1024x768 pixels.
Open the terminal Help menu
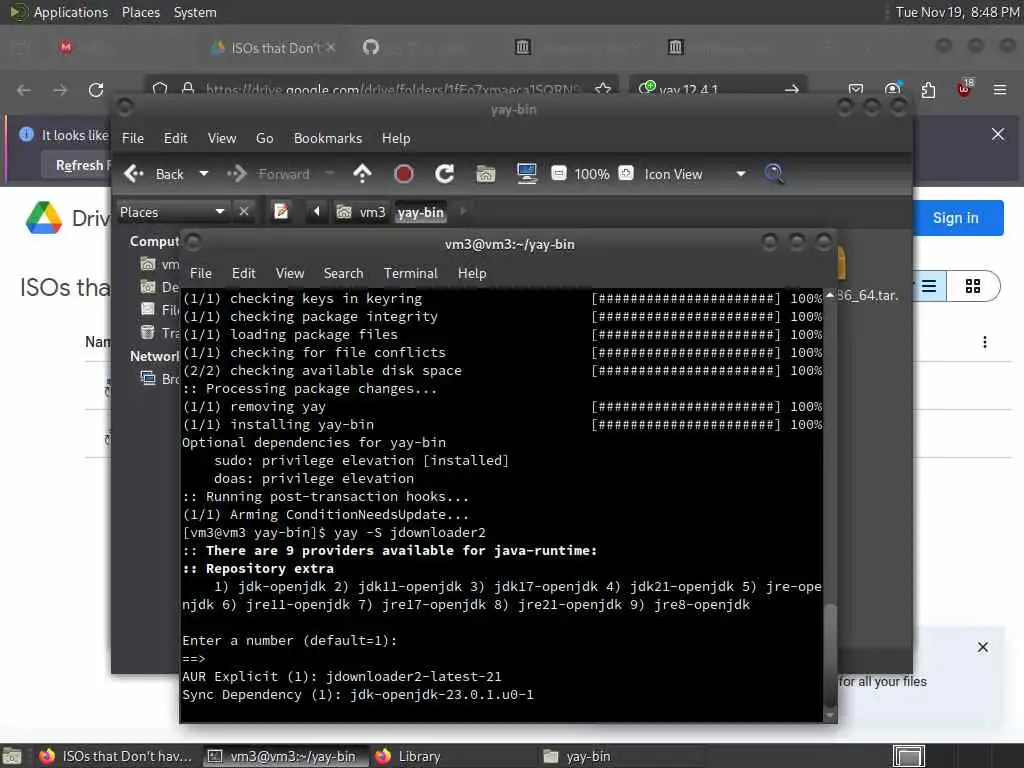472,273
